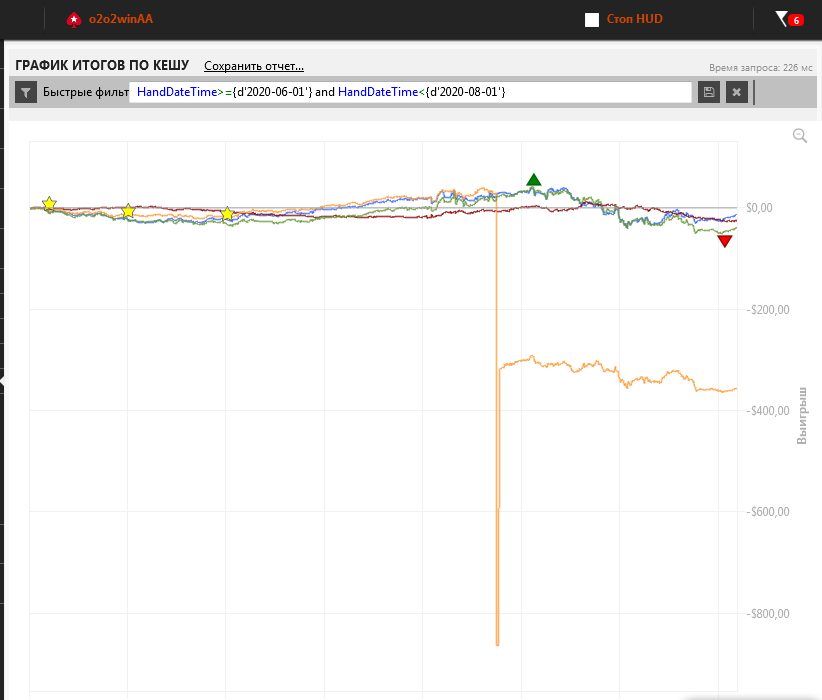Click the 'Стоп HUD' label
This screenshot has width=822, height=700.
[x=634, y=19]
